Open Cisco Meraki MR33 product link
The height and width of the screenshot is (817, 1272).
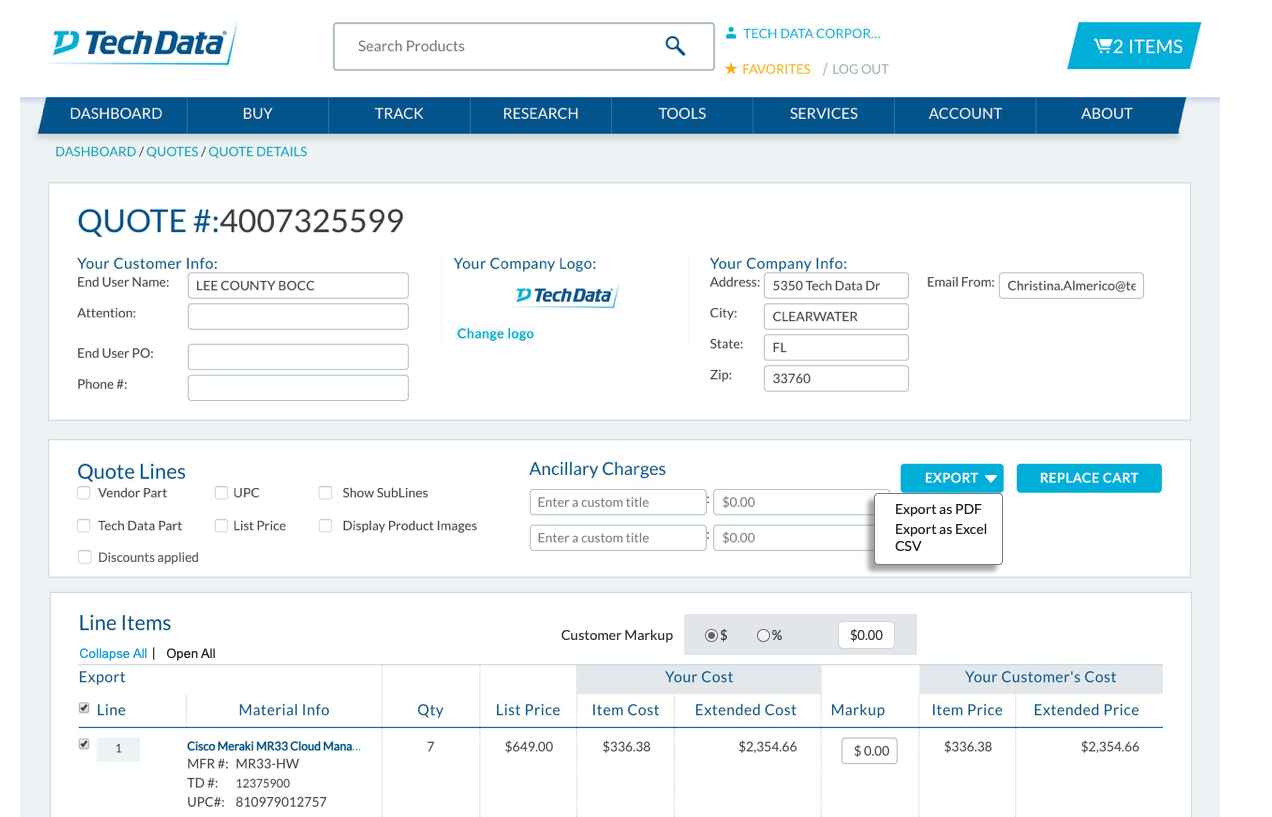point(274,746)
